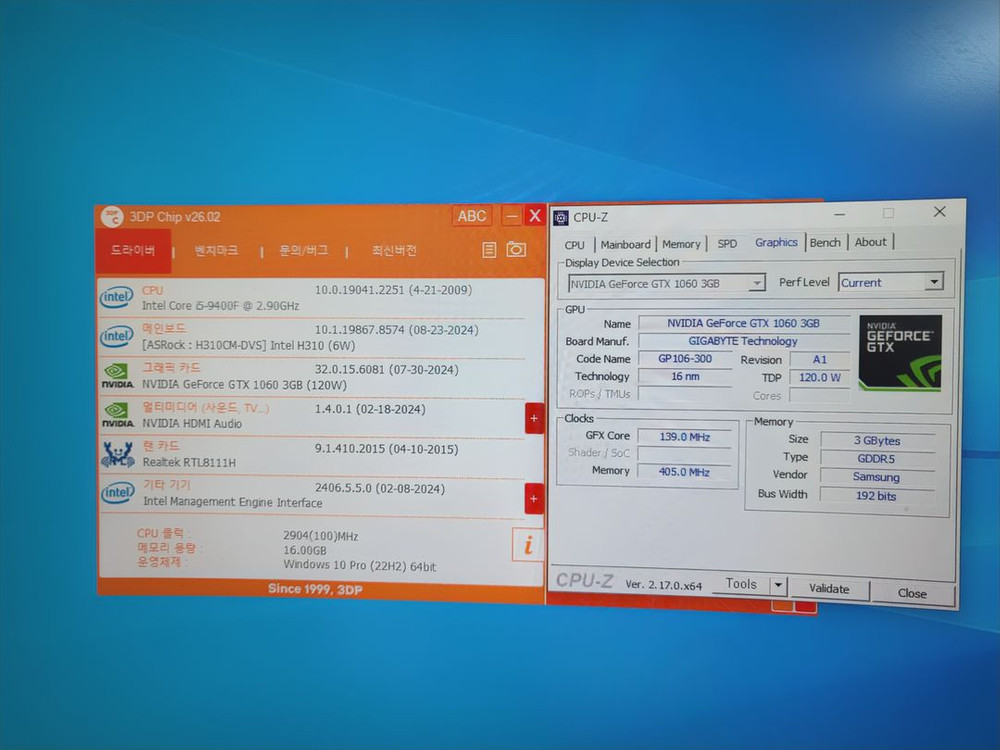
Task: Click the 랜 카드 driver link
Action: tap(161, 446)
